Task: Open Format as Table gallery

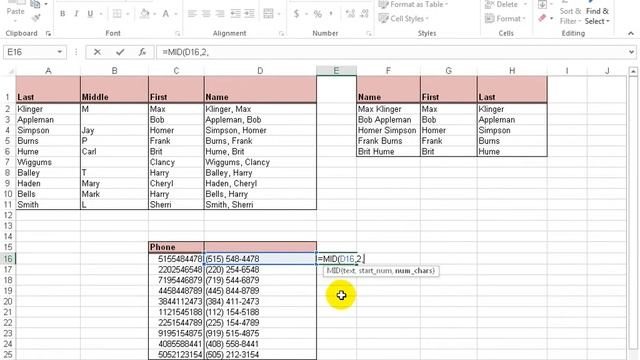Action: 413,4
